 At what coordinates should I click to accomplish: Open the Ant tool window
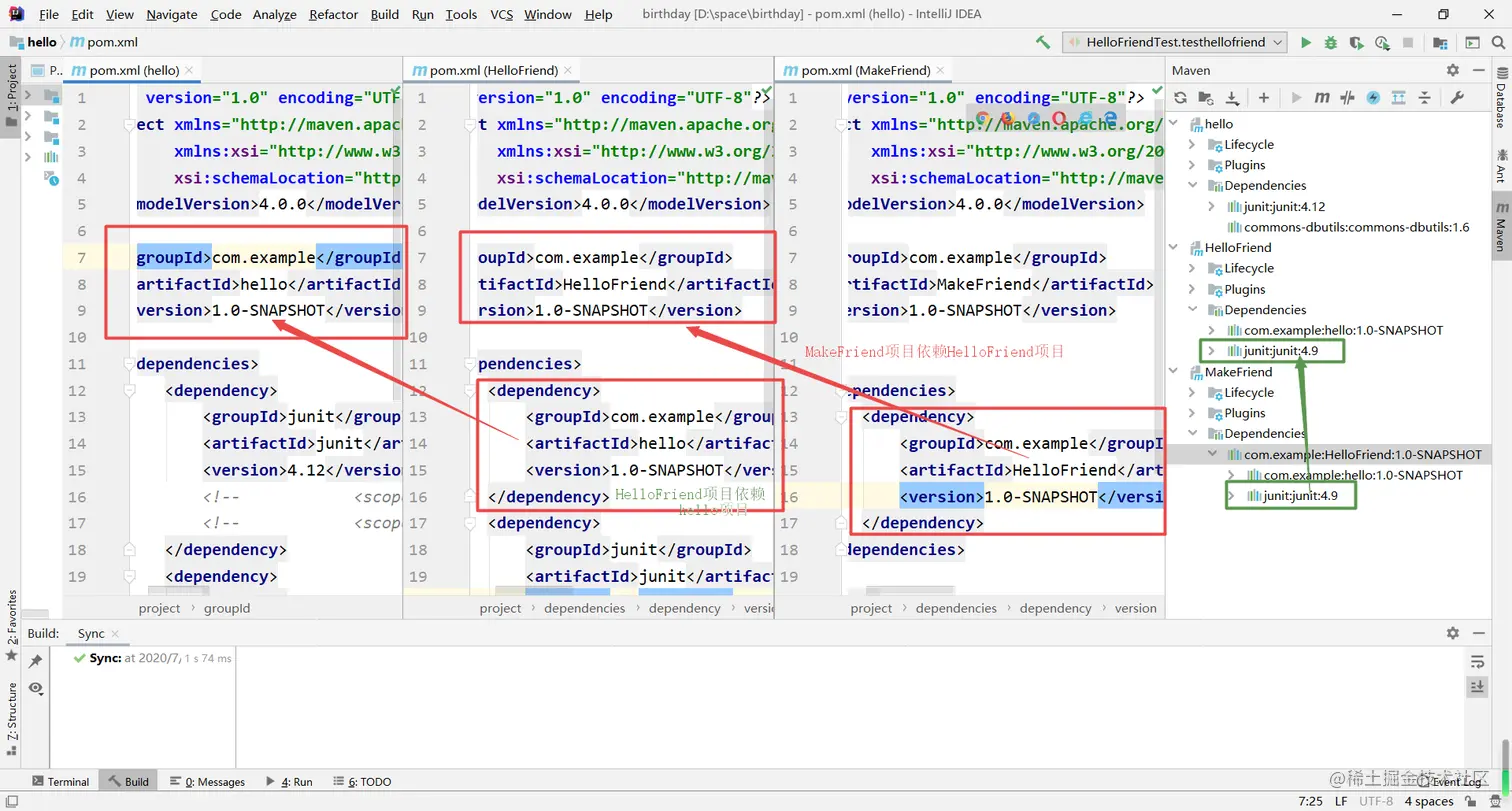click(x=1501, y=165)
